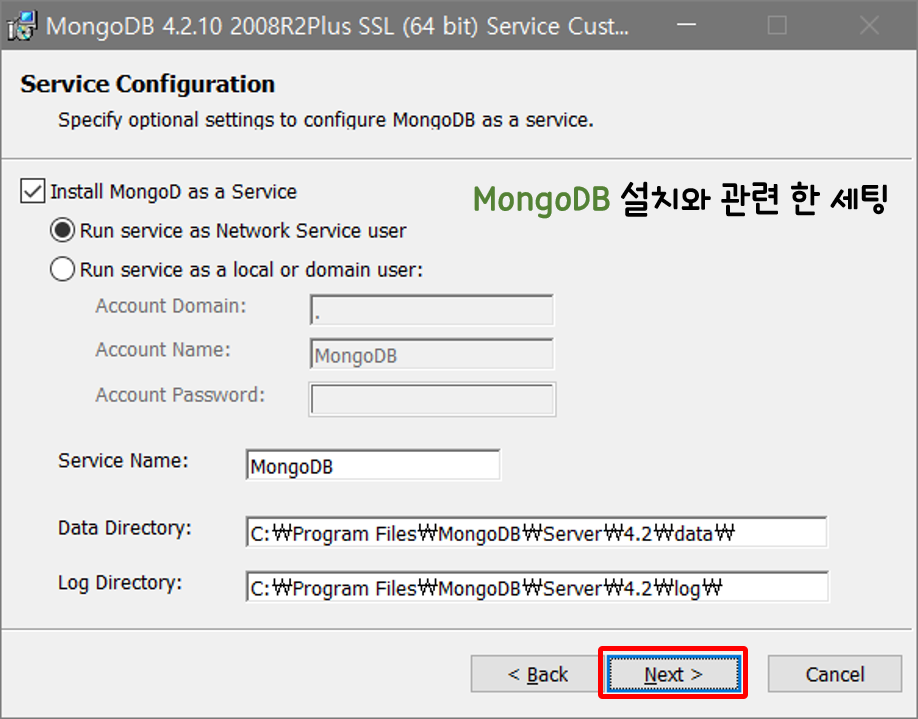Click the Log Directory label
This screenshot has height=719, width=918.
120,583
